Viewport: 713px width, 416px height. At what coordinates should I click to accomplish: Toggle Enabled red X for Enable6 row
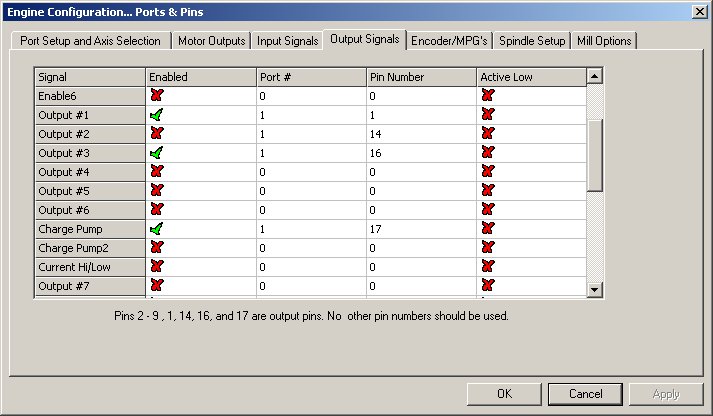pos(156,95)
